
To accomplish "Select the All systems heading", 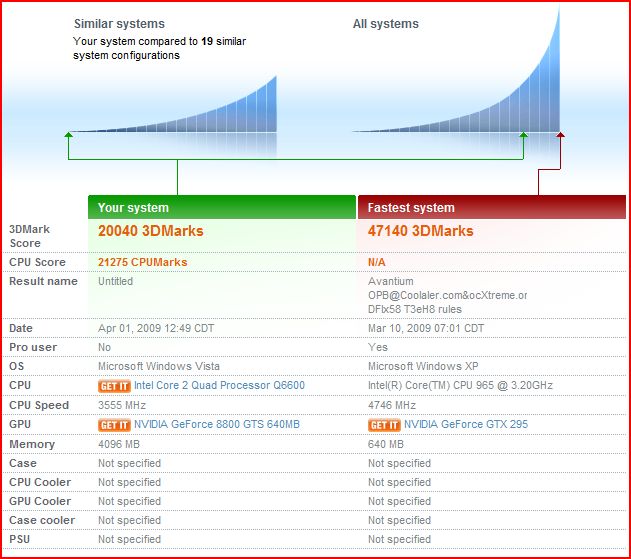I will [x=386, y=24].
